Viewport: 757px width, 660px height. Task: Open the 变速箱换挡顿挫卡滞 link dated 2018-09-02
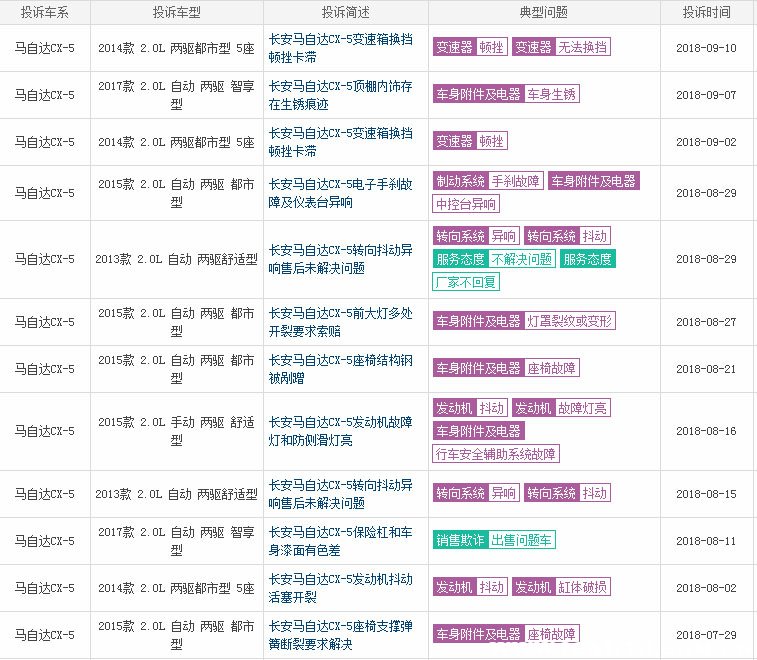pyautogui.click(x=340, y=142)
